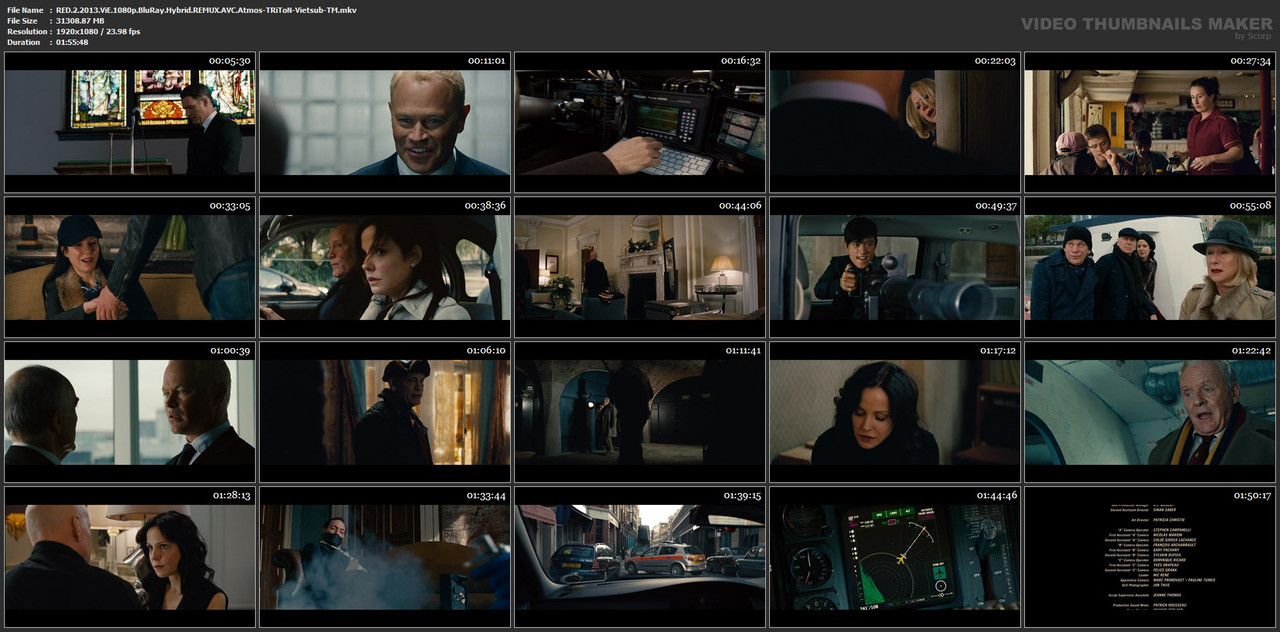1280x632 pixels.
Task: Click the 'File Name' label
Action: (x=25, y=10)
